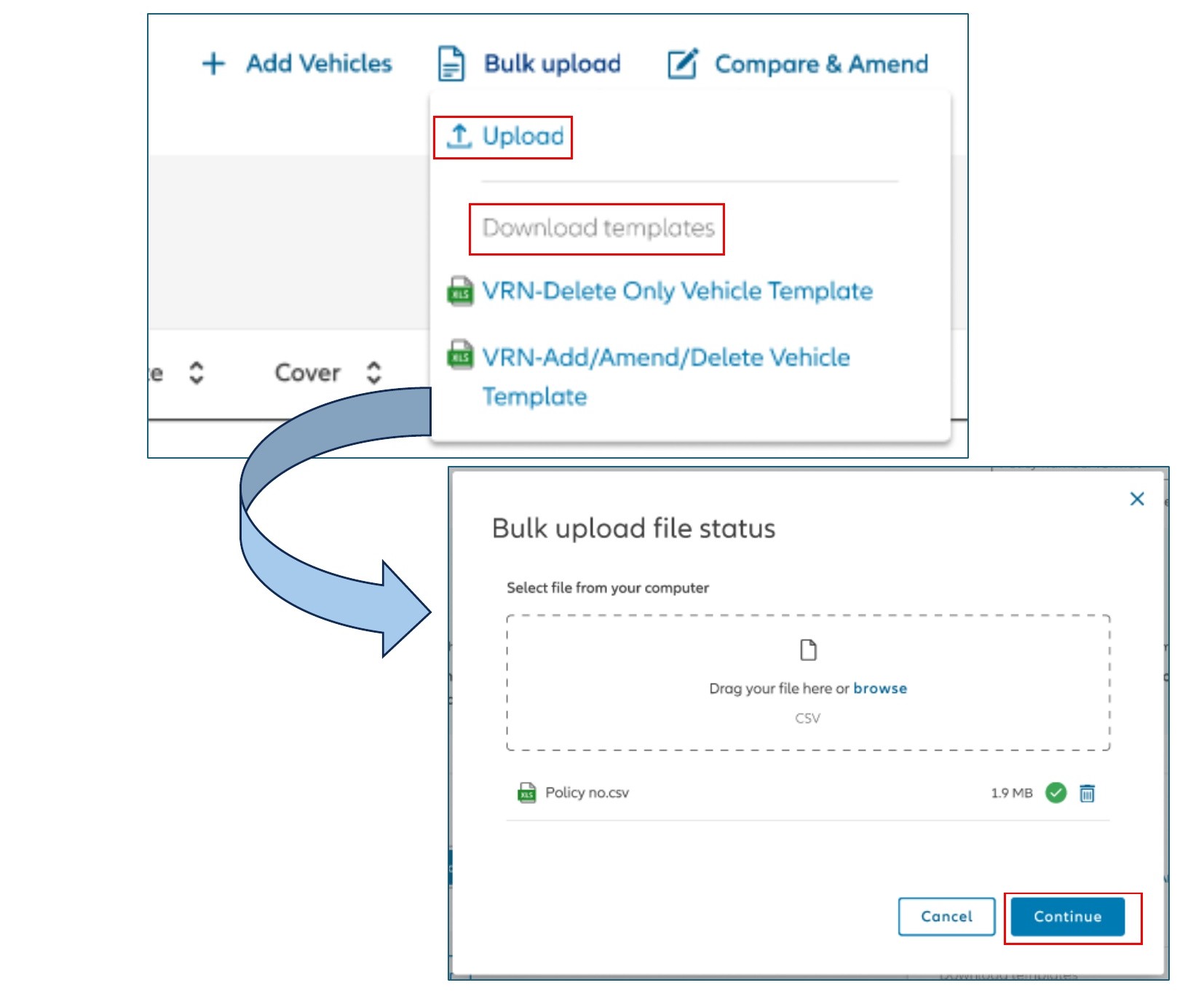This screenshot has width=1204, height=1004.
Task: Cancel the bulk upload dialog
Action: point(946,917)
